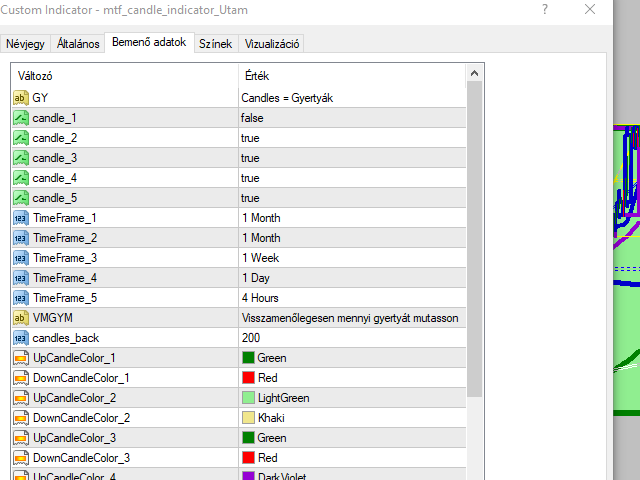
Task: Click the Red swatch of DownCandleColor_1
Action: 248,378
